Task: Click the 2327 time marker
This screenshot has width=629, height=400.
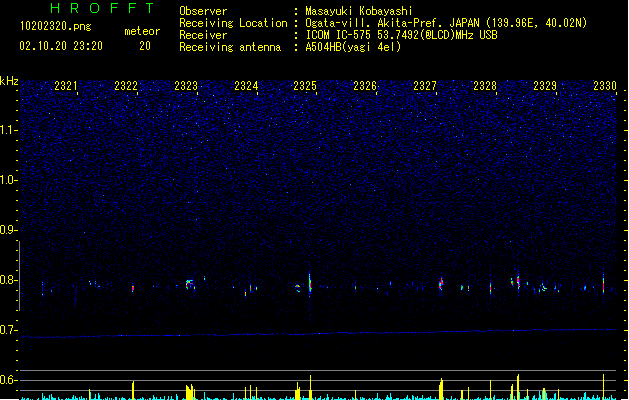Action: [425, 86]
